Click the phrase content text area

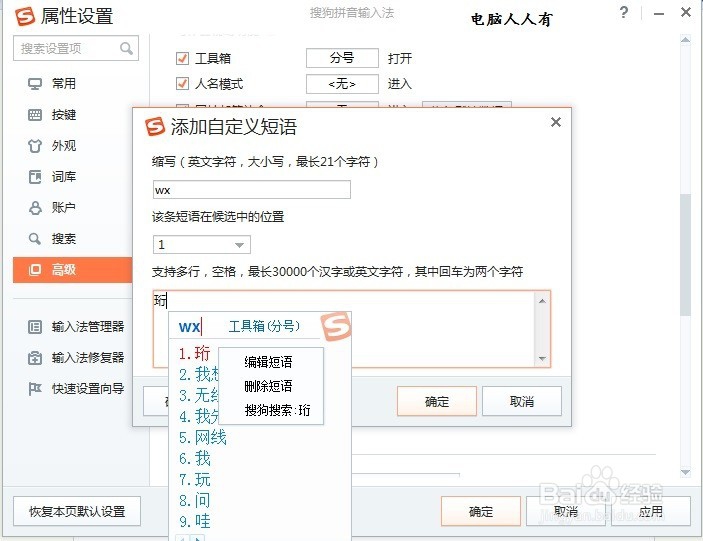click(350, 329)
